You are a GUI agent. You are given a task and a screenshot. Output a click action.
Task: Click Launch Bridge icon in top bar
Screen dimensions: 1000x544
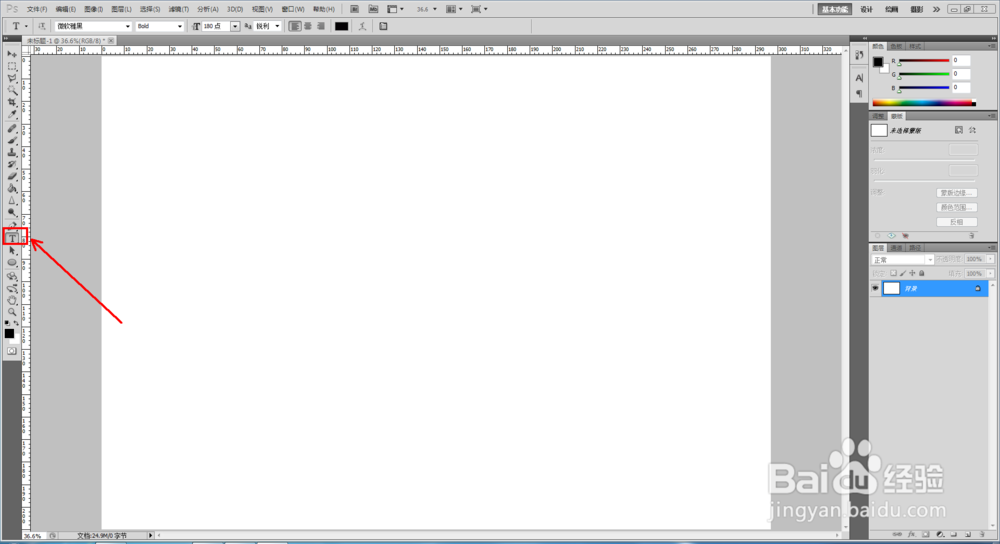pyautogui.click(x=355, y=9)
